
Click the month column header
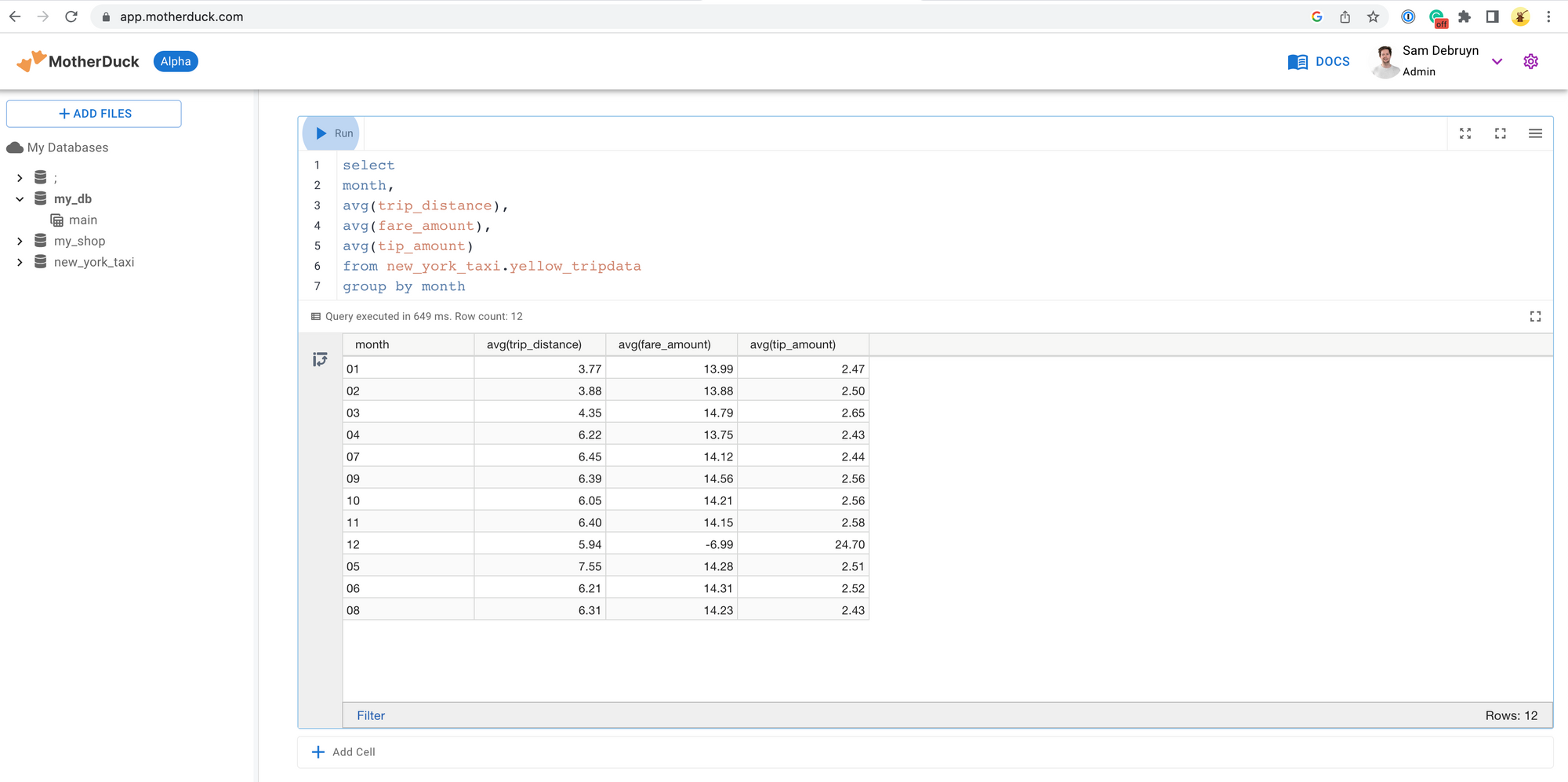point(372,344)
